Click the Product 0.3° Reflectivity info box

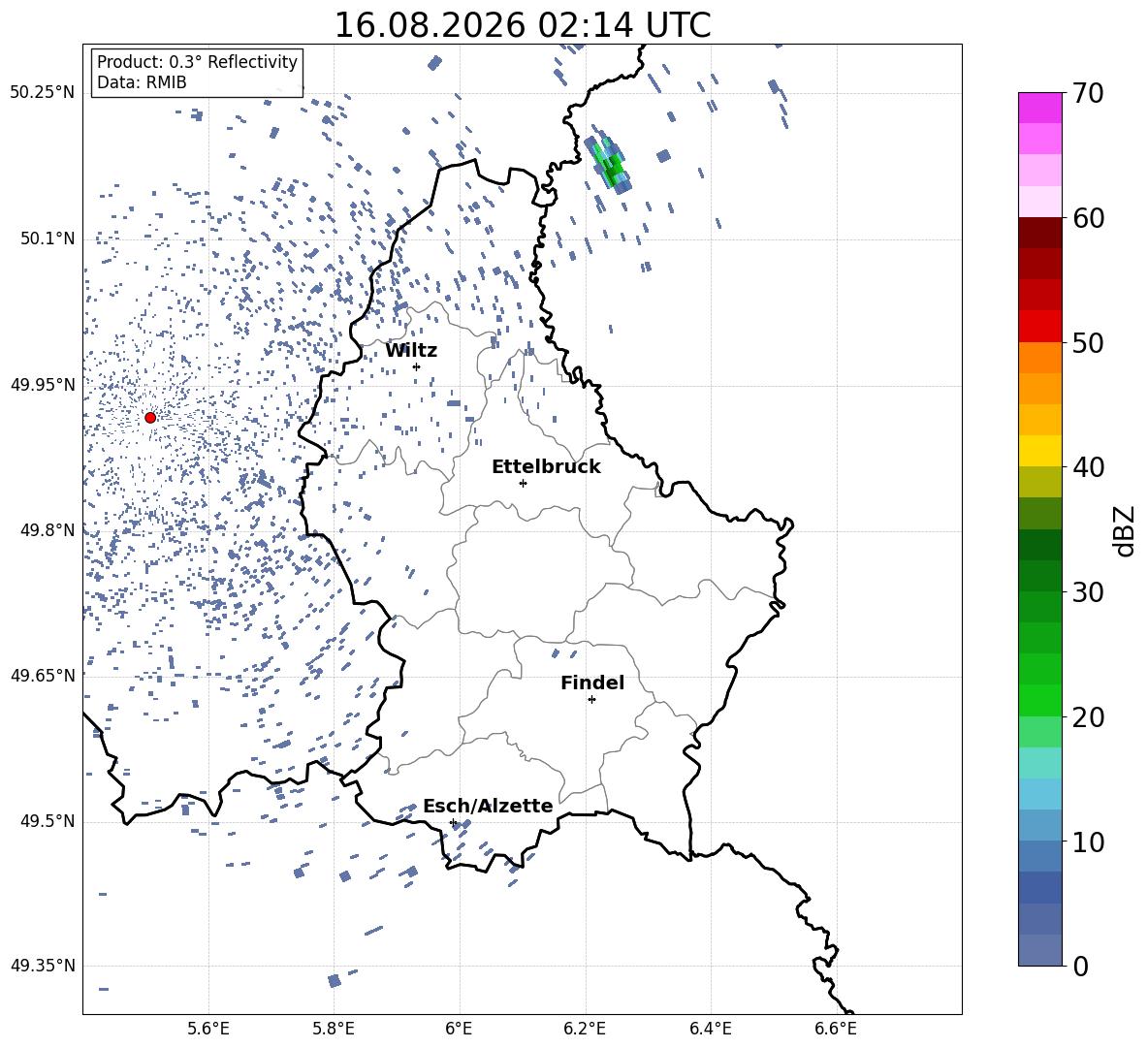tap(197, 72)
